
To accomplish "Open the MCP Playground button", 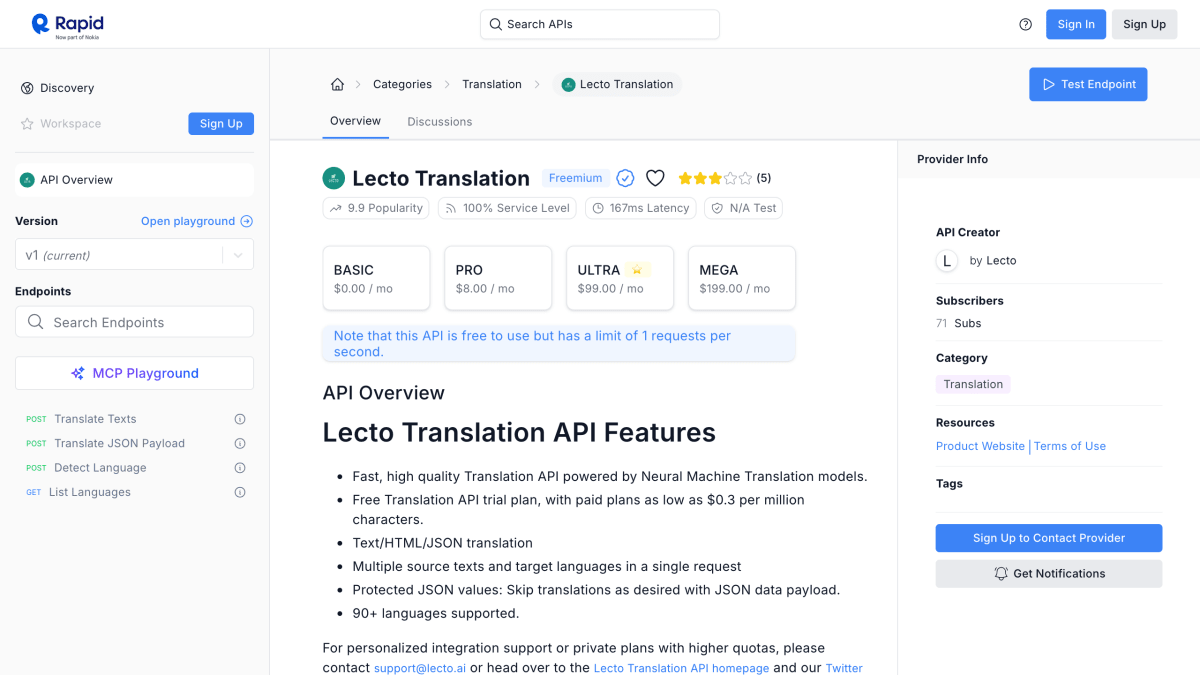I will click(x=134, y=373).
